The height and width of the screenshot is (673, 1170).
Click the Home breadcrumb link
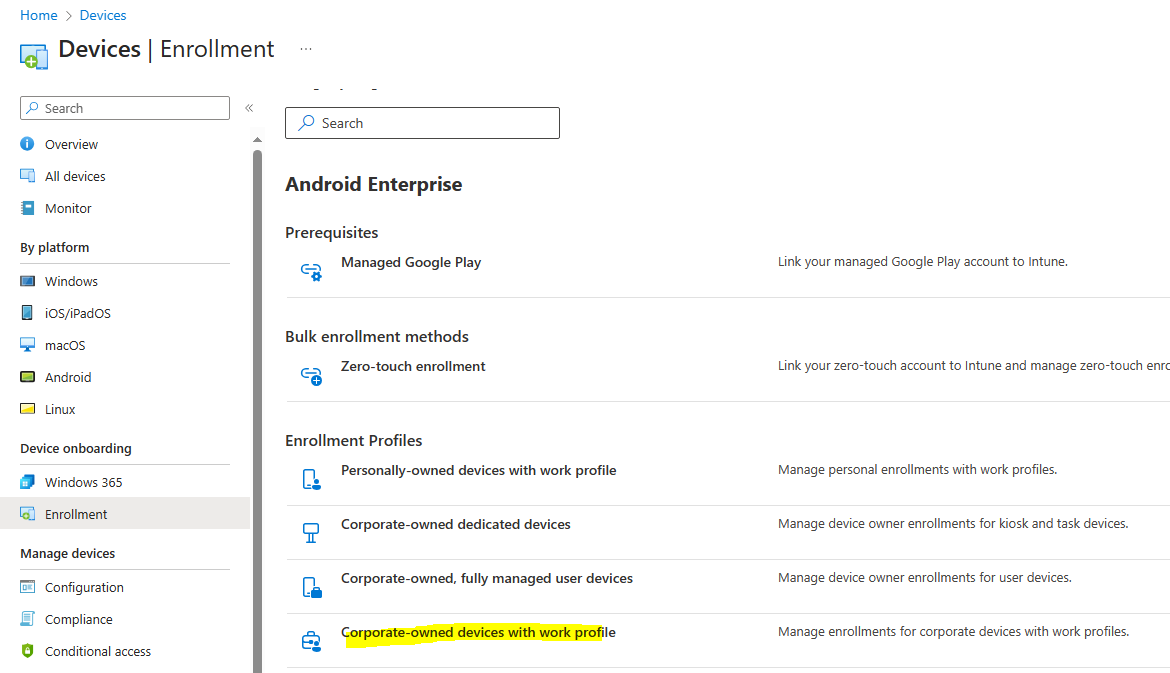coord(38,15)
